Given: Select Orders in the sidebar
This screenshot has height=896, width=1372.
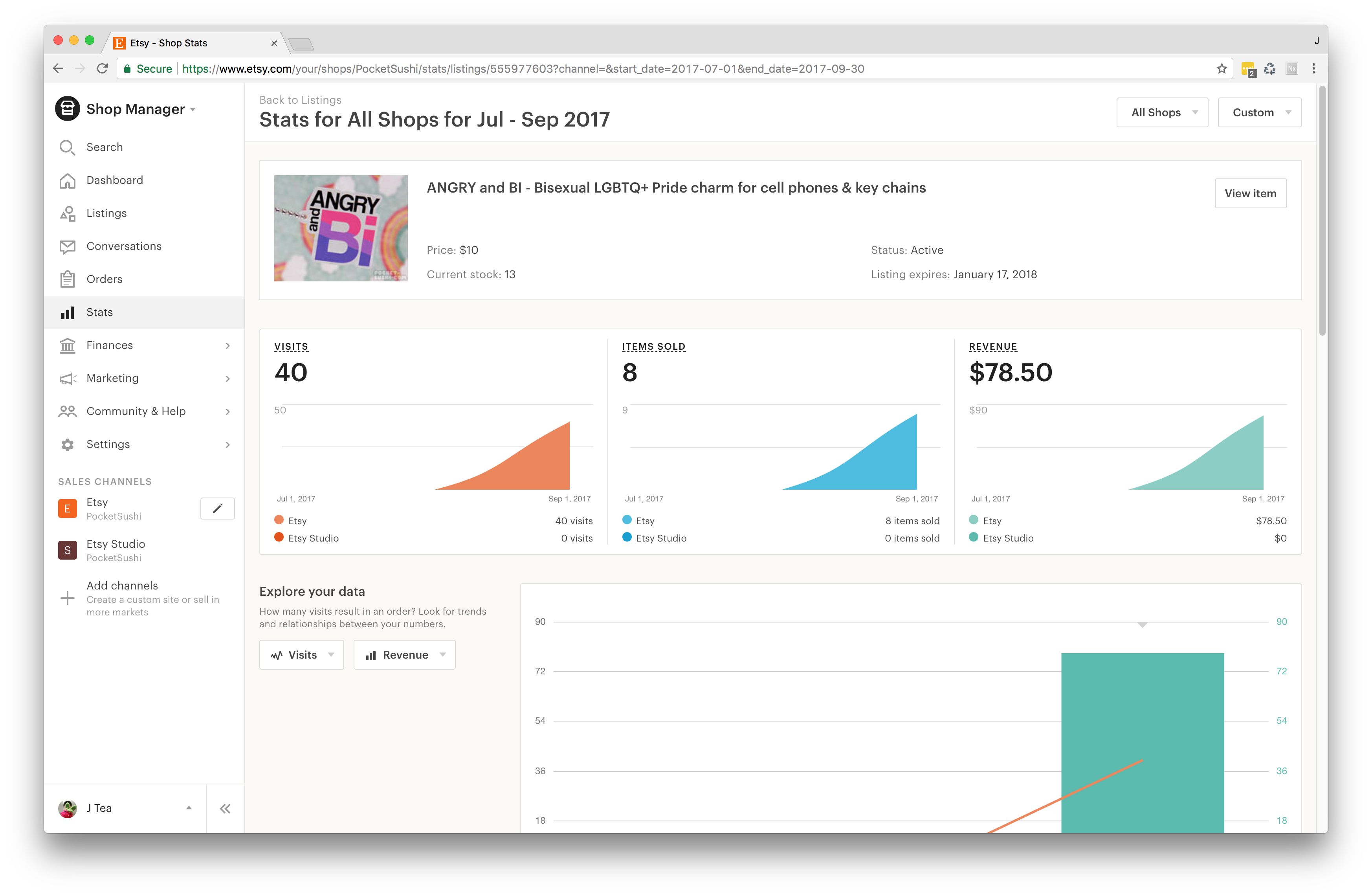Looking at the screenshot, I should [x=144, y=279].
